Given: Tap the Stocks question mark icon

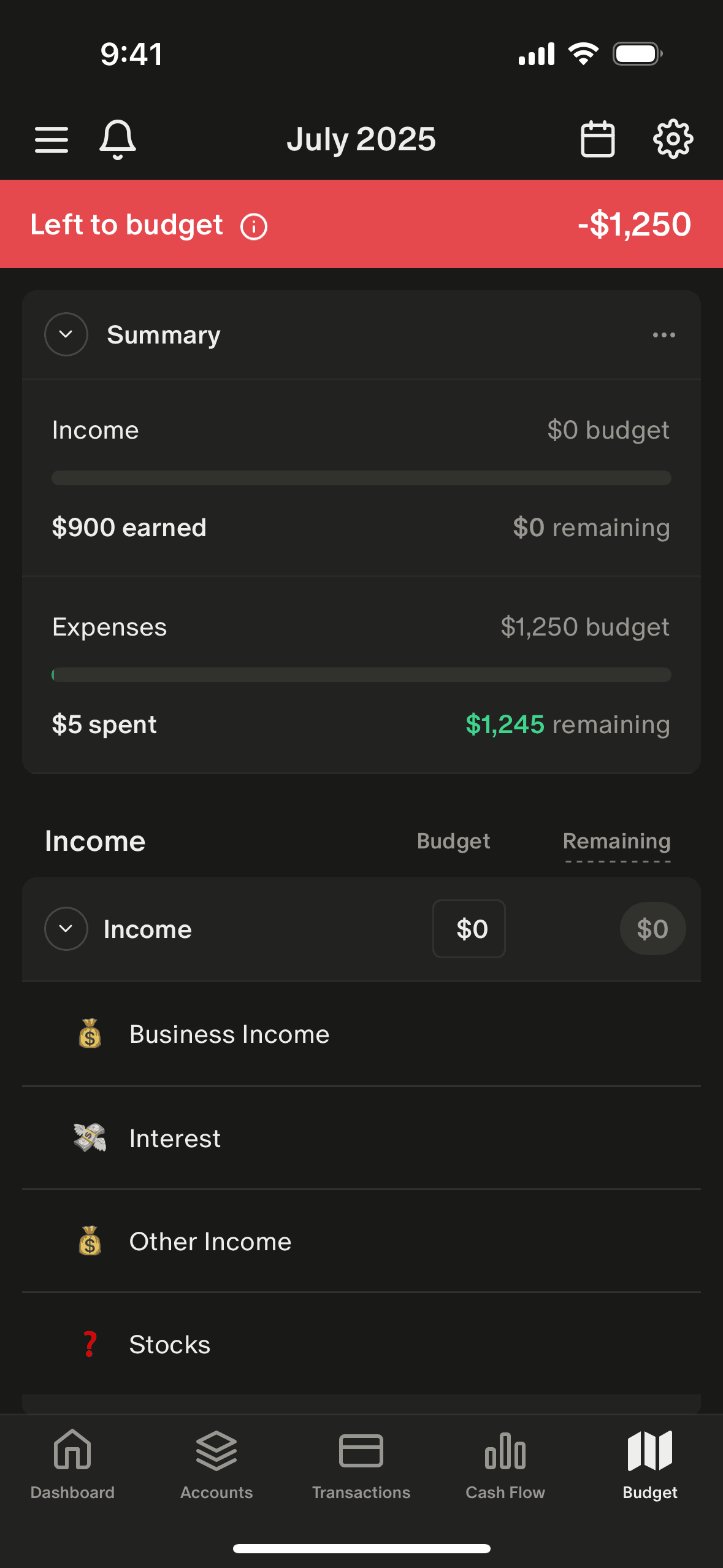Looking at the screenshot, I should 90,1344.
